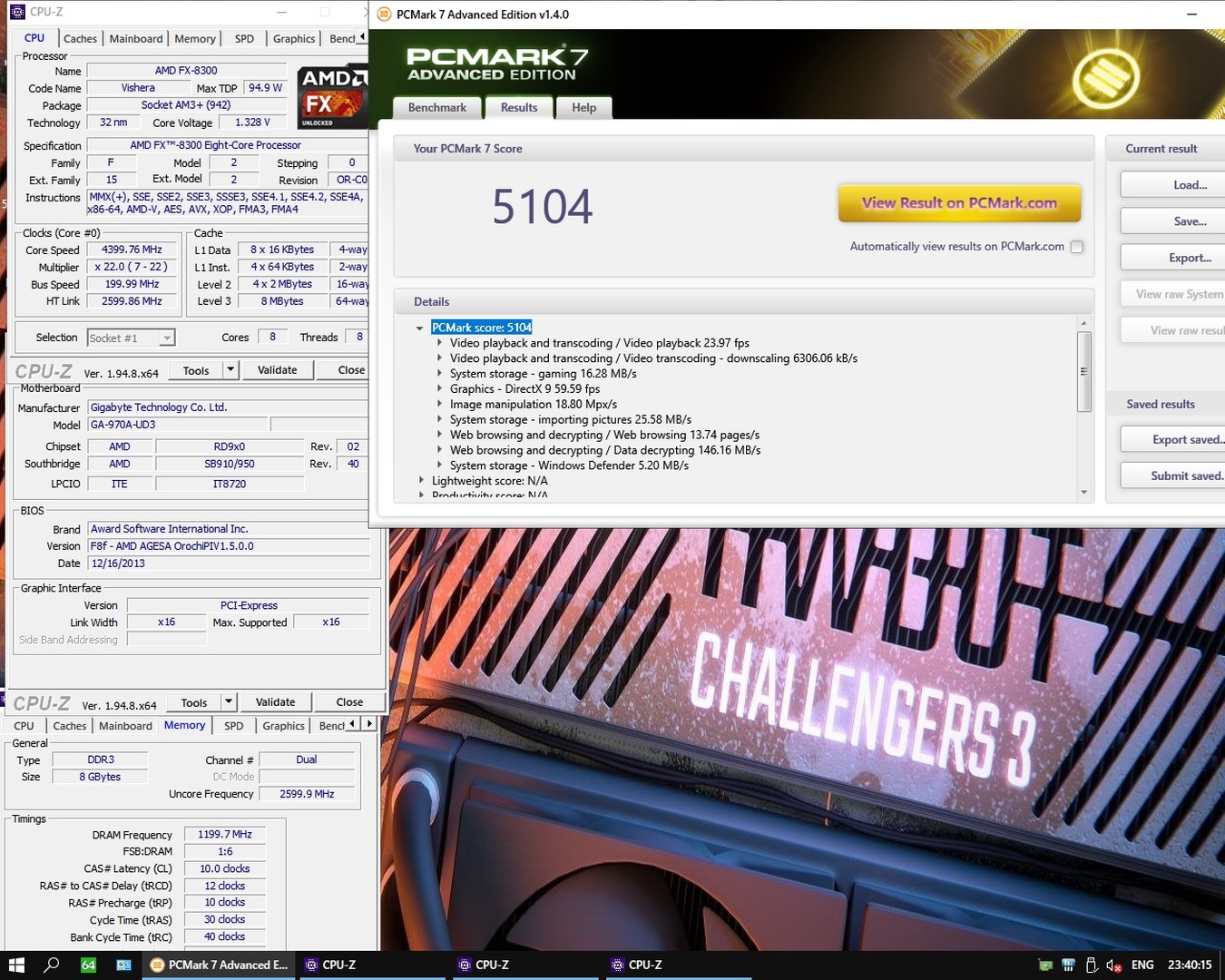Click the USB safely-remove tray icon
This screenshot has width=1225, height=980.
[x=1092, y=965]
